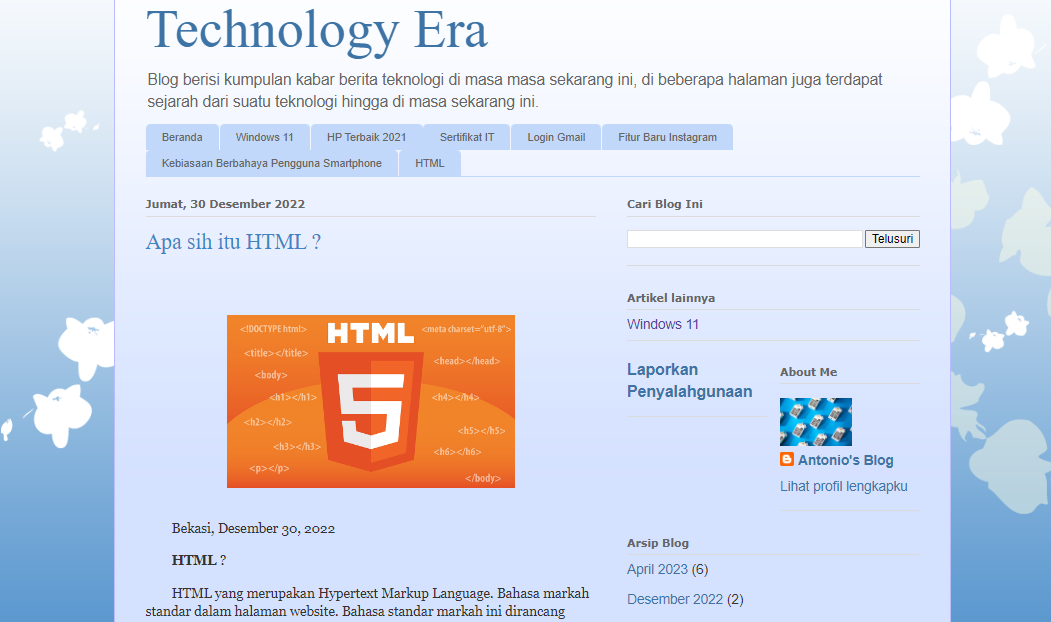The width and height of the screenshot is (1051, 622).
Task: Select the Fitur Baru Instagram tab
Action: click(x=668, y=137)
